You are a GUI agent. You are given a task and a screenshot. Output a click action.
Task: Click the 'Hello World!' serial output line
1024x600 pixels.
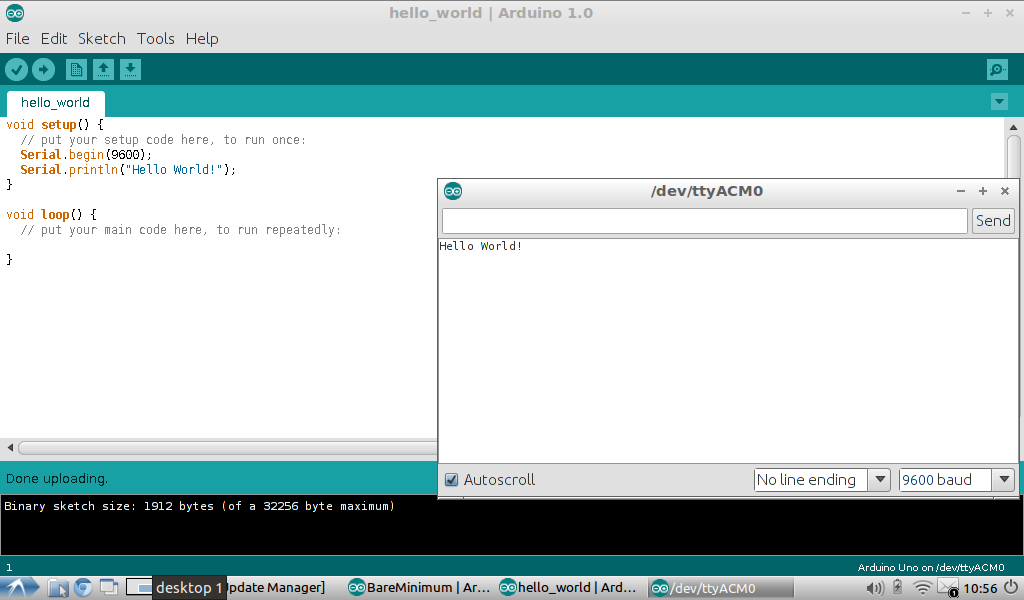(481, 246)
